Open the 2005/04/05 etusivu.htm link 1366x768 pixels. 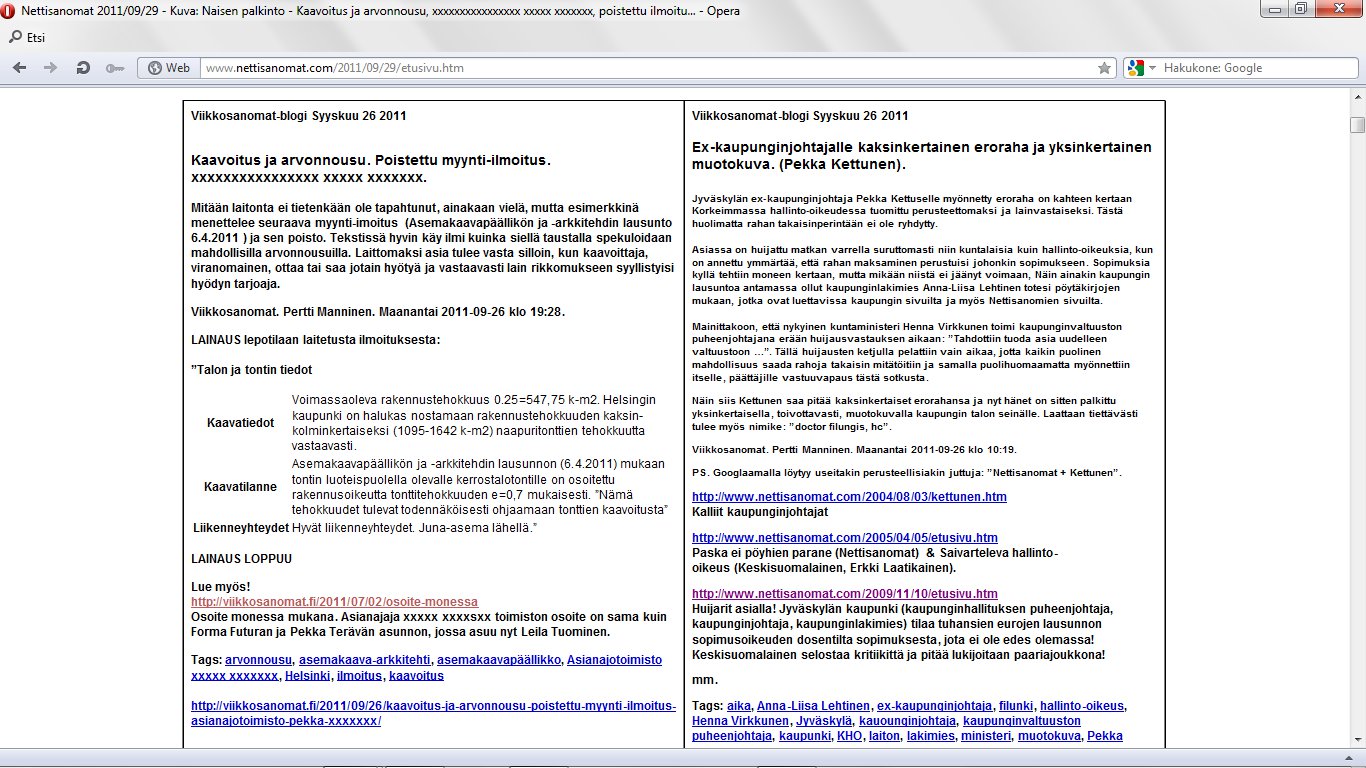click(x=844, y=538)
